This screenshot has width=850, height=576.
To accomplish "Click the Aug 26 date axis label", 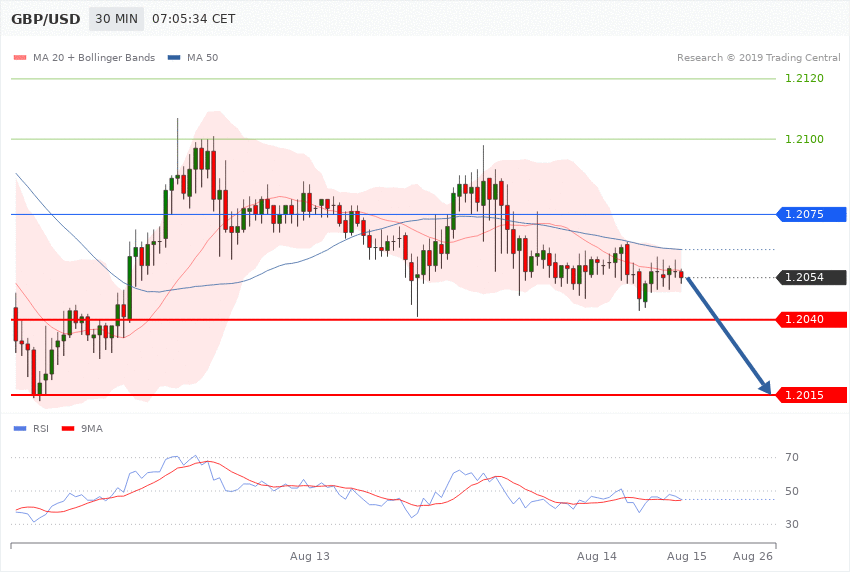I will click(753, 556).
